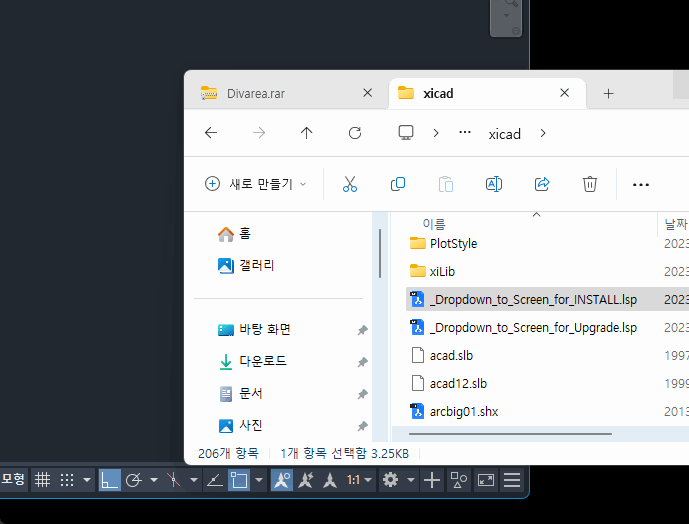The width and height of the screenshot is (689, 524).
Task: Toggle AutoScale annotation icon
Action: click(x=306, y=480)
